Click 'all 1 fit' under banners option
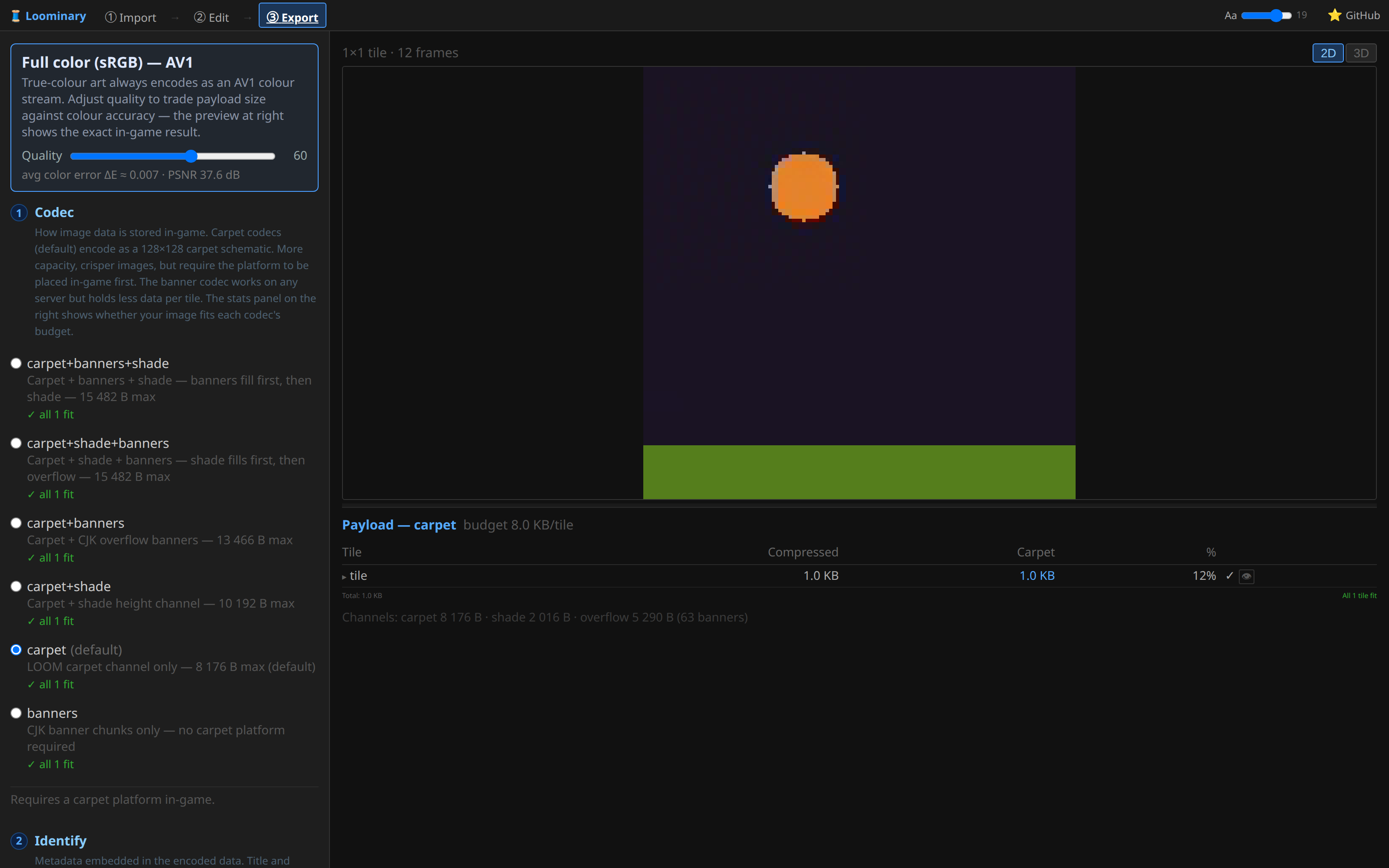This screenshot has width=1389, height=868. coord(50,764)
